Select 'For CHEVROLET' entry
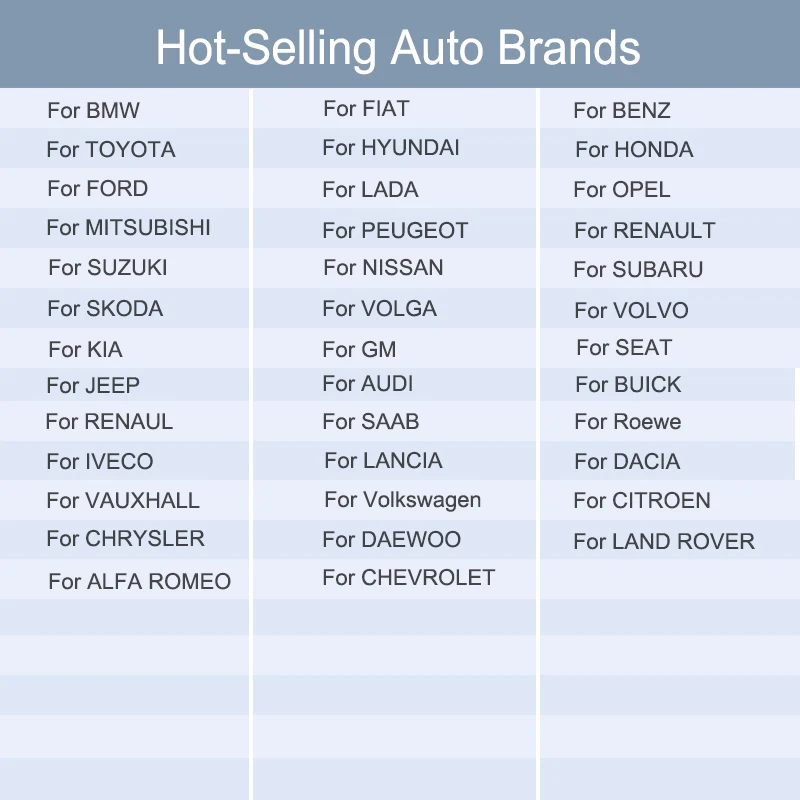Viewport: 800px width, 800px height. click(x=408, y=577)
